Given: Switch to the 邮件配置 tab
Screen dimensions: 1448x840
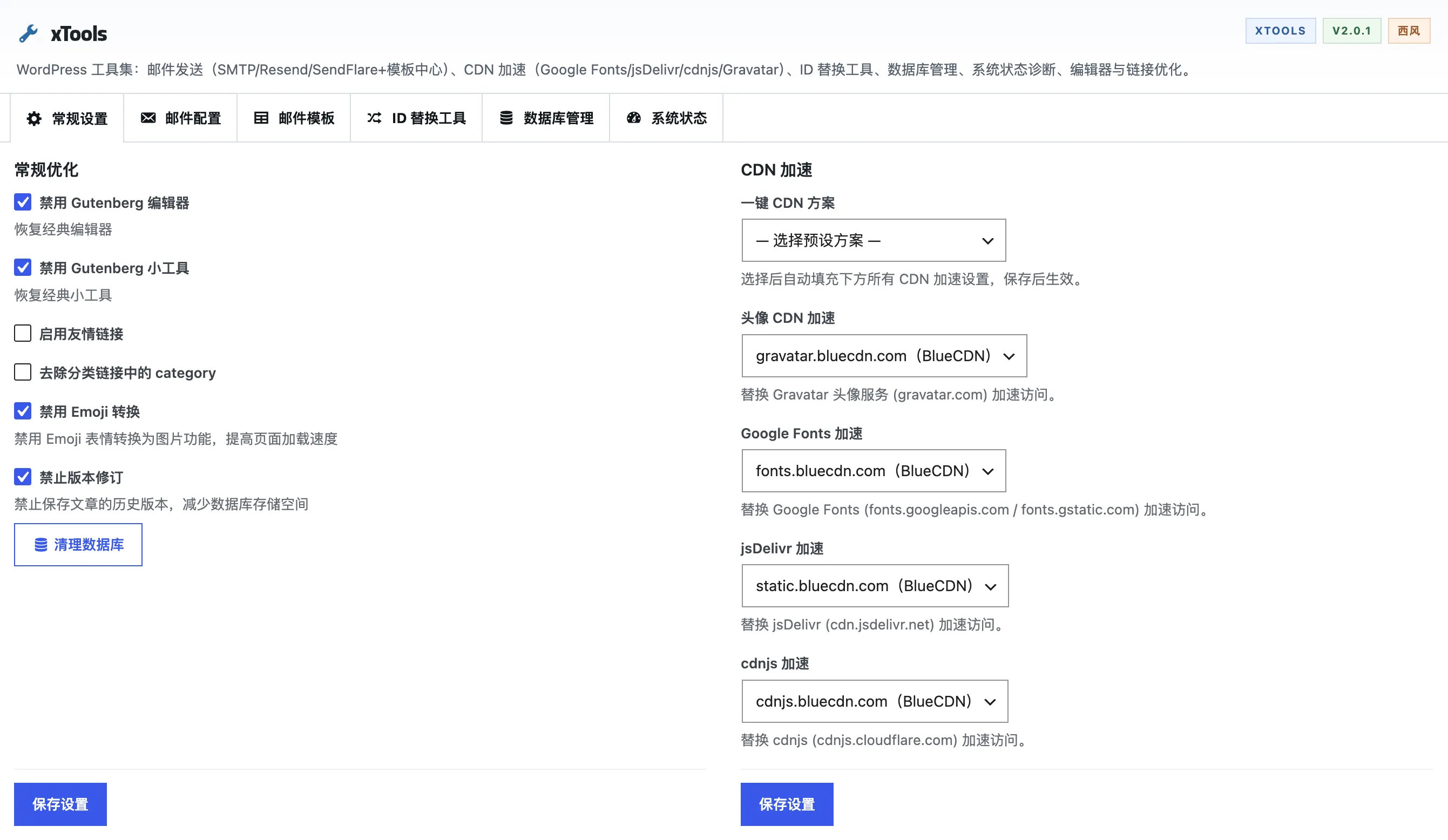Looking at the screenshot, I should 180,118.
